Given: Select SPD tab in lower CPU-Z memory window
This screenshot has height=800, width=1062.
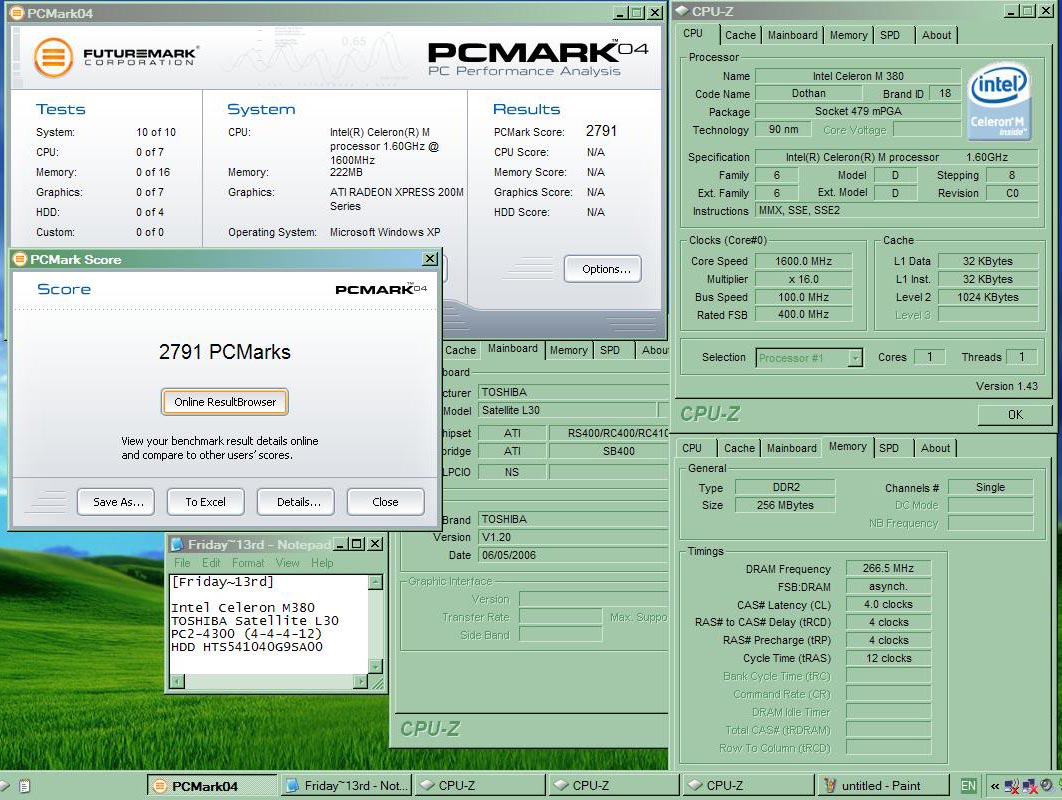Looking at the screenshot, I should click(889, 448).
